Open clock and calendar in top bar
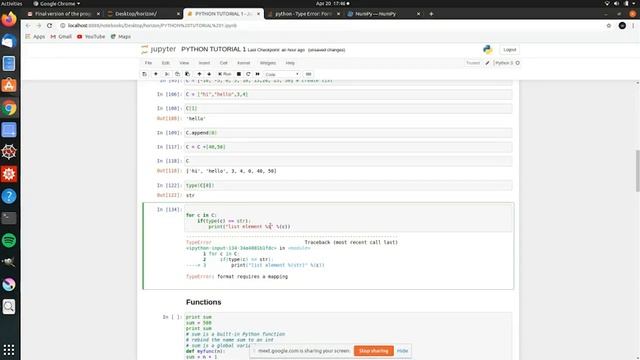The width and height of the screenshot is (640, 360). [x=332, y=3]
